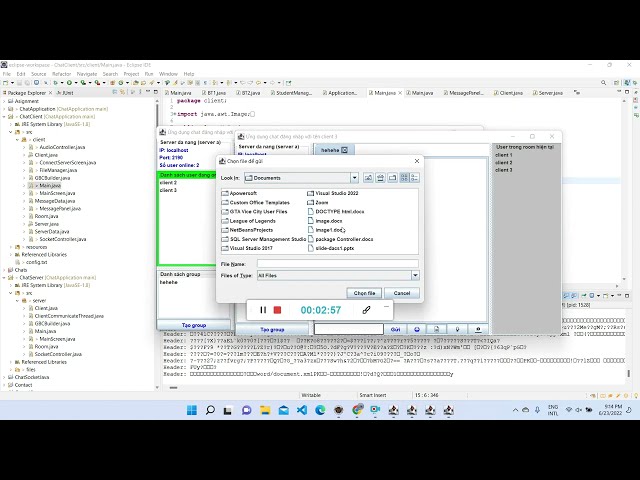Select image.docx in file list
The height and width of the screenshot is (480, 640).
pyautogui.click(x=325, y=221)
